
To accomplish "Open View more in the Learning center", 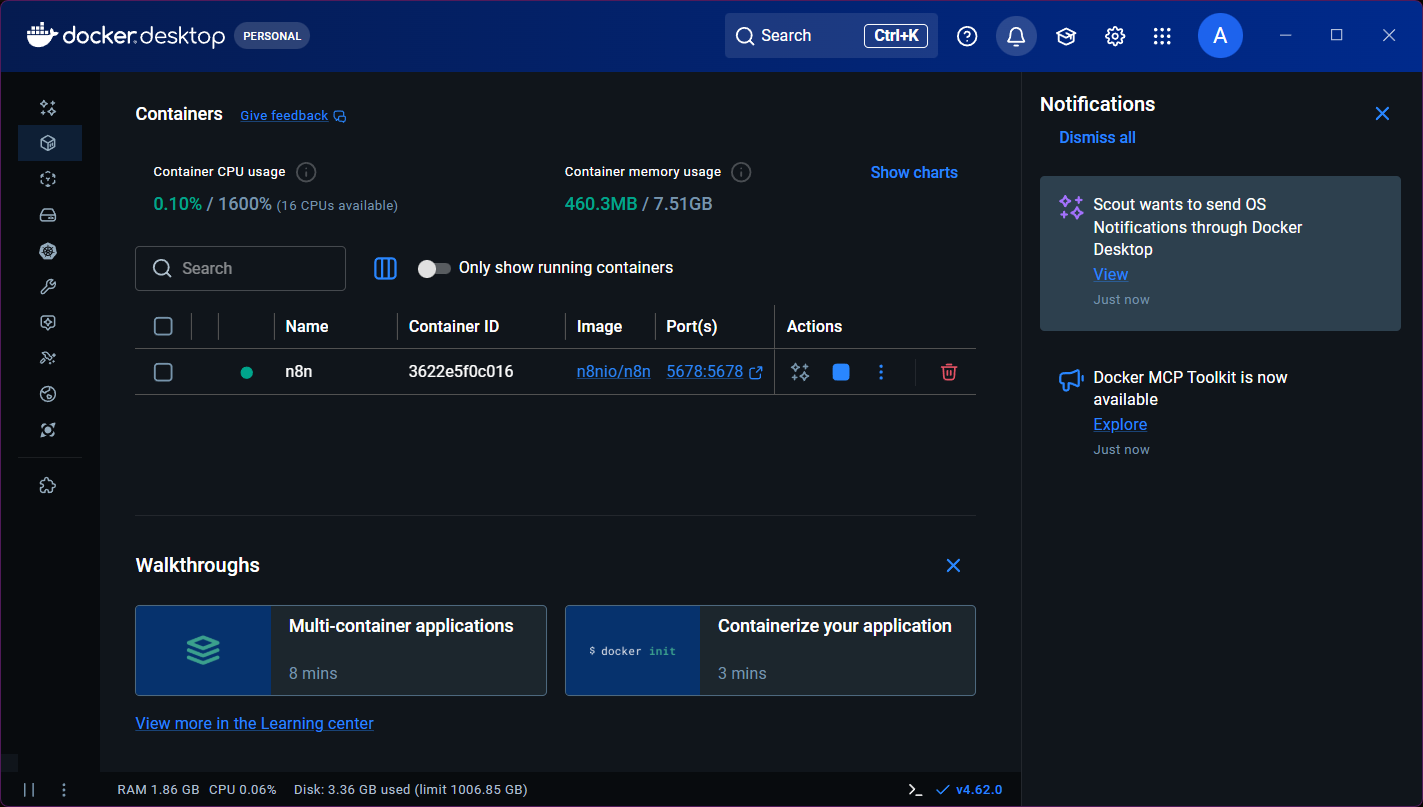I will click(x=254, y=723).
